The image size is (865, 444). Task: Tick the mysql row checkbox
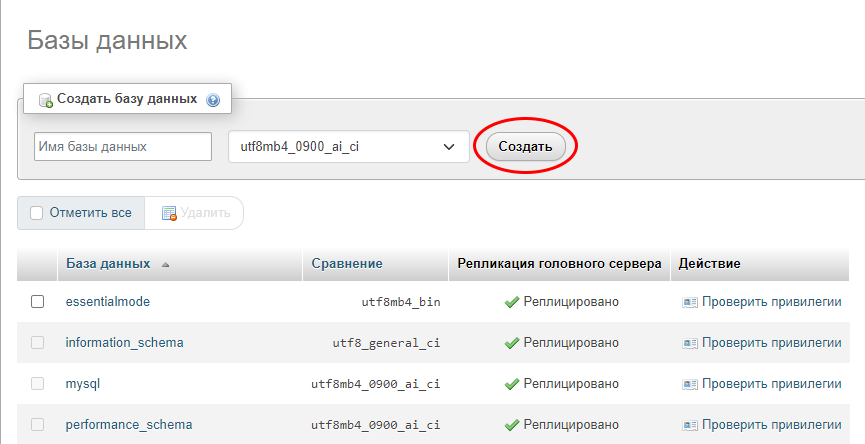38,384
